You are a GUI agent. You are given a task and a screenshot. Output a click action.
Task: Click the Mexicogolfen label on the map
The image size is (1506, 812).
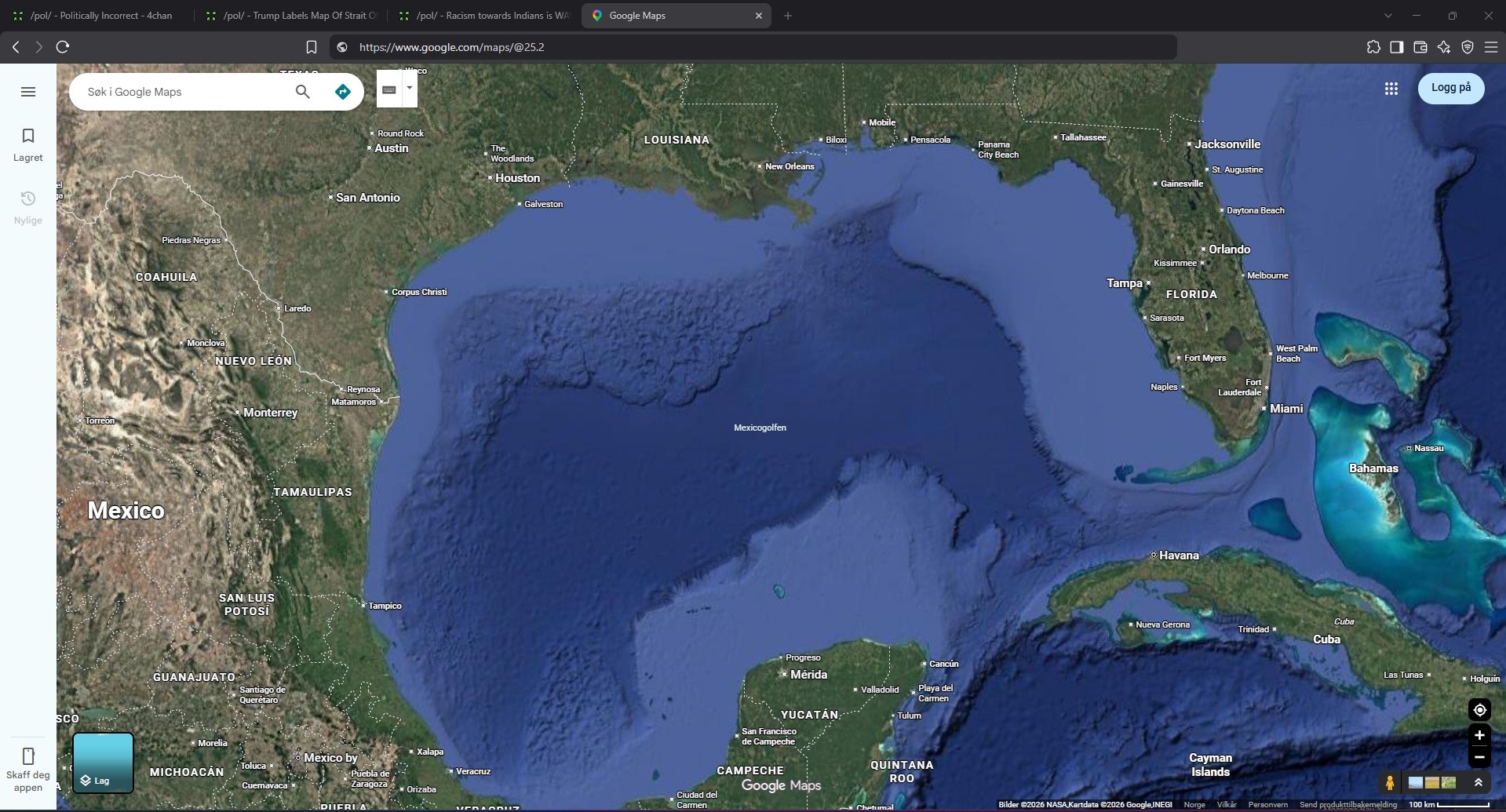760,428
